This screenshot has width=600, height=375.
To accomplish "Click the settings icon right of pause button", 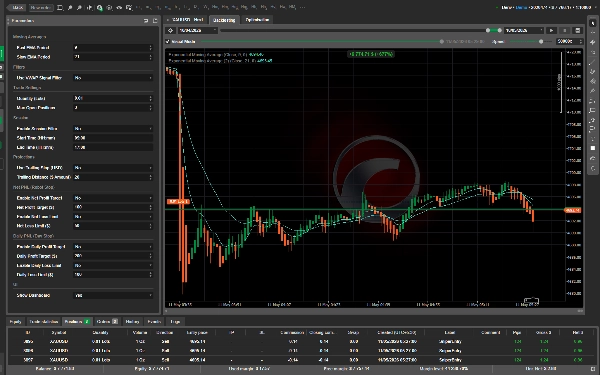I will 577,30.
